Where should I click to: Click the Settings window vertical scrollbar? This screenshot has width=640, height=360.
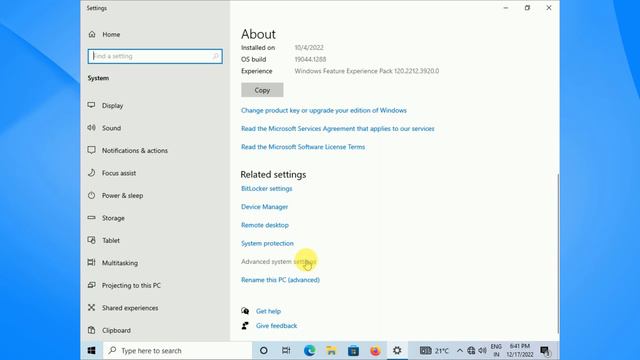[558, 253]
